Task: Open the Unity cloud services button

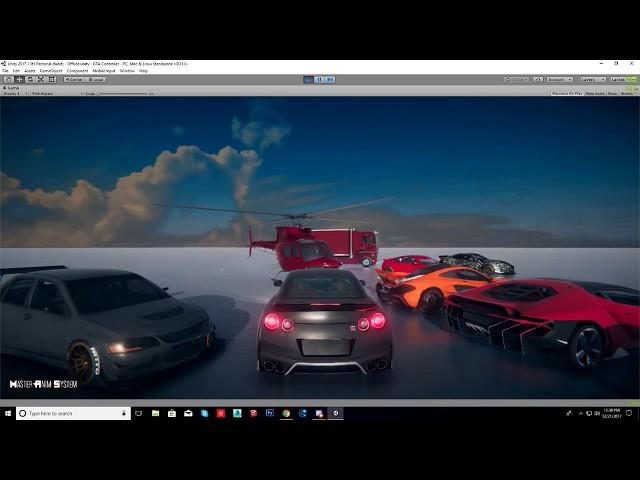Action: pyautogui.click(x=538, y=80)
